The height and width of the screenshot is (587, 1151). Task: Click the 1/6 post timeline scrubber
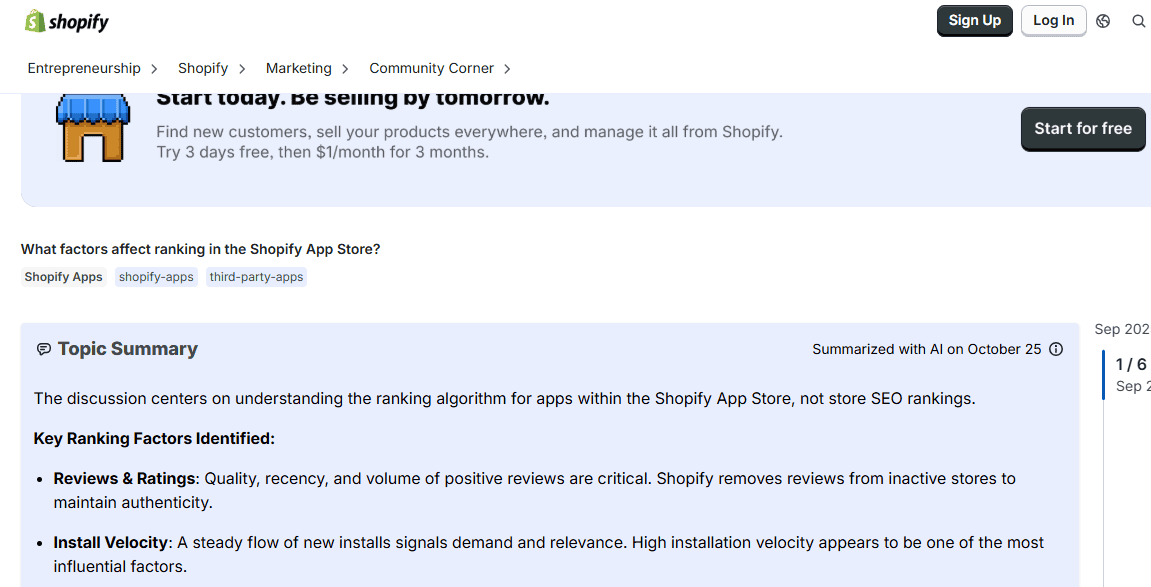1131,364
